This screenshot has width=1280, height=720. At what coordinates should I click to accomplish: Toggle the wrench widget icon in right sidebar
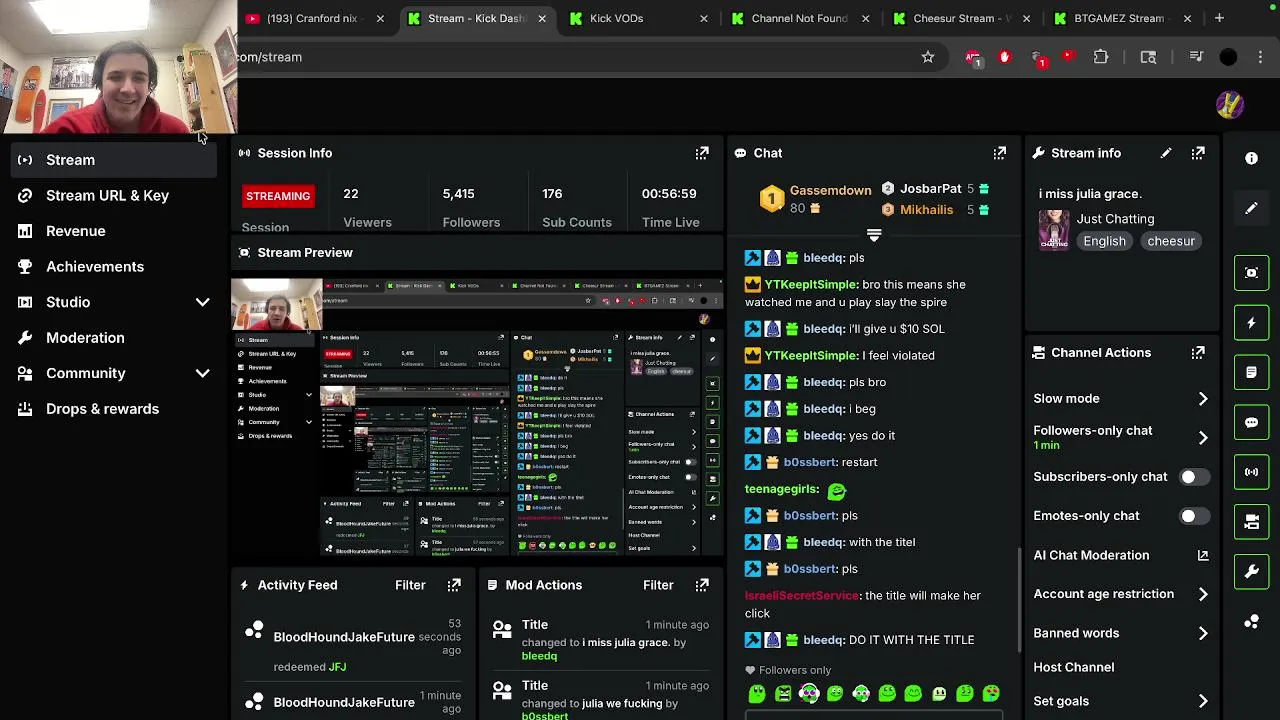tap(1251, 572)
